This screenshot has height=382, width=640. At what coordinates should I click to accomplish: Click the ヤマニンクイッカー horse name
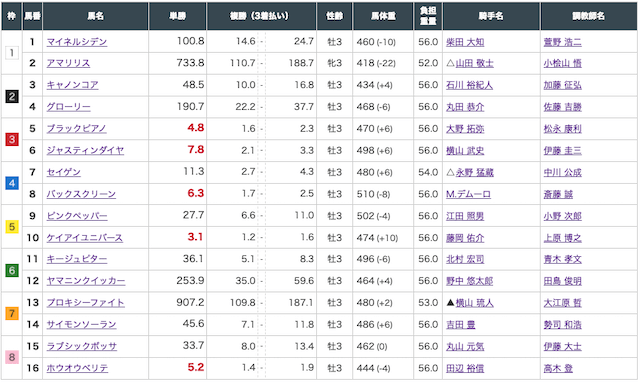(86, 281)
